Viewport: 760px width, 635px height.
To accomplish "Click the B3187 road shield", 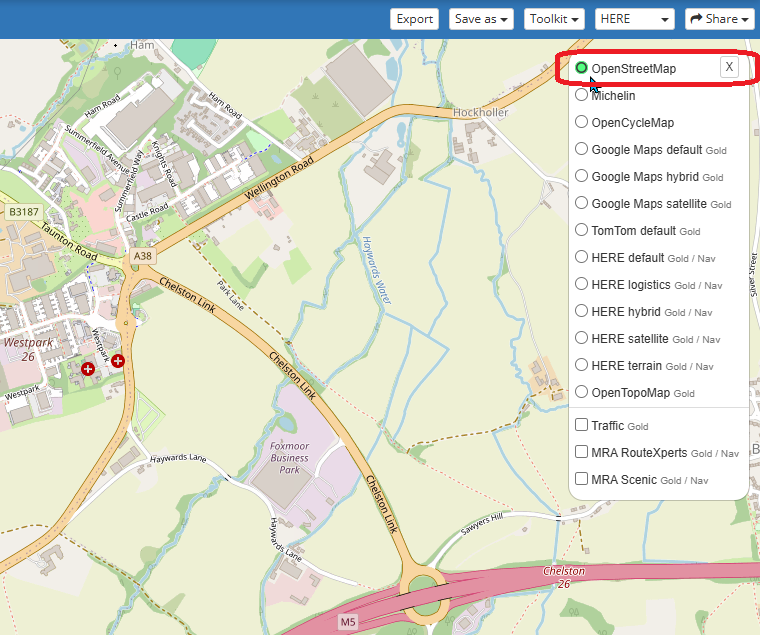I will [24, 212].
